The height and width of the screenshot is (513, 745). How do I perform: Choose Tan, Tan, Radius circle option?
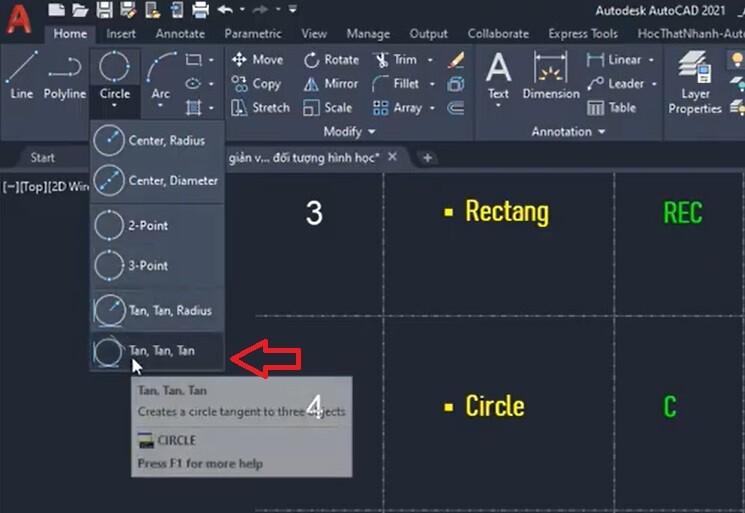pos(157,311)
